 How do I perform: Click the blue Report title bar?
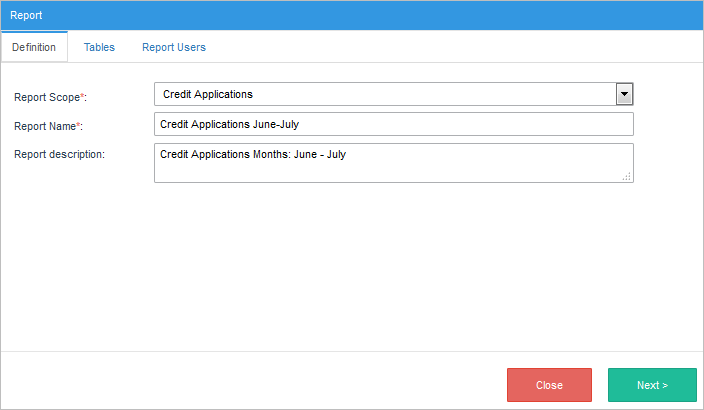tap(352, 15)
